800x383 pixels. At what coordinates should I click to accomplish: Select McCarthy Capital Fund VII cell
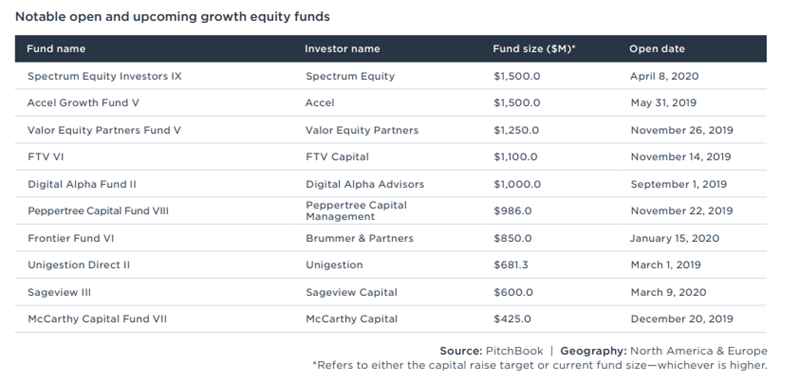coord(97,319)
